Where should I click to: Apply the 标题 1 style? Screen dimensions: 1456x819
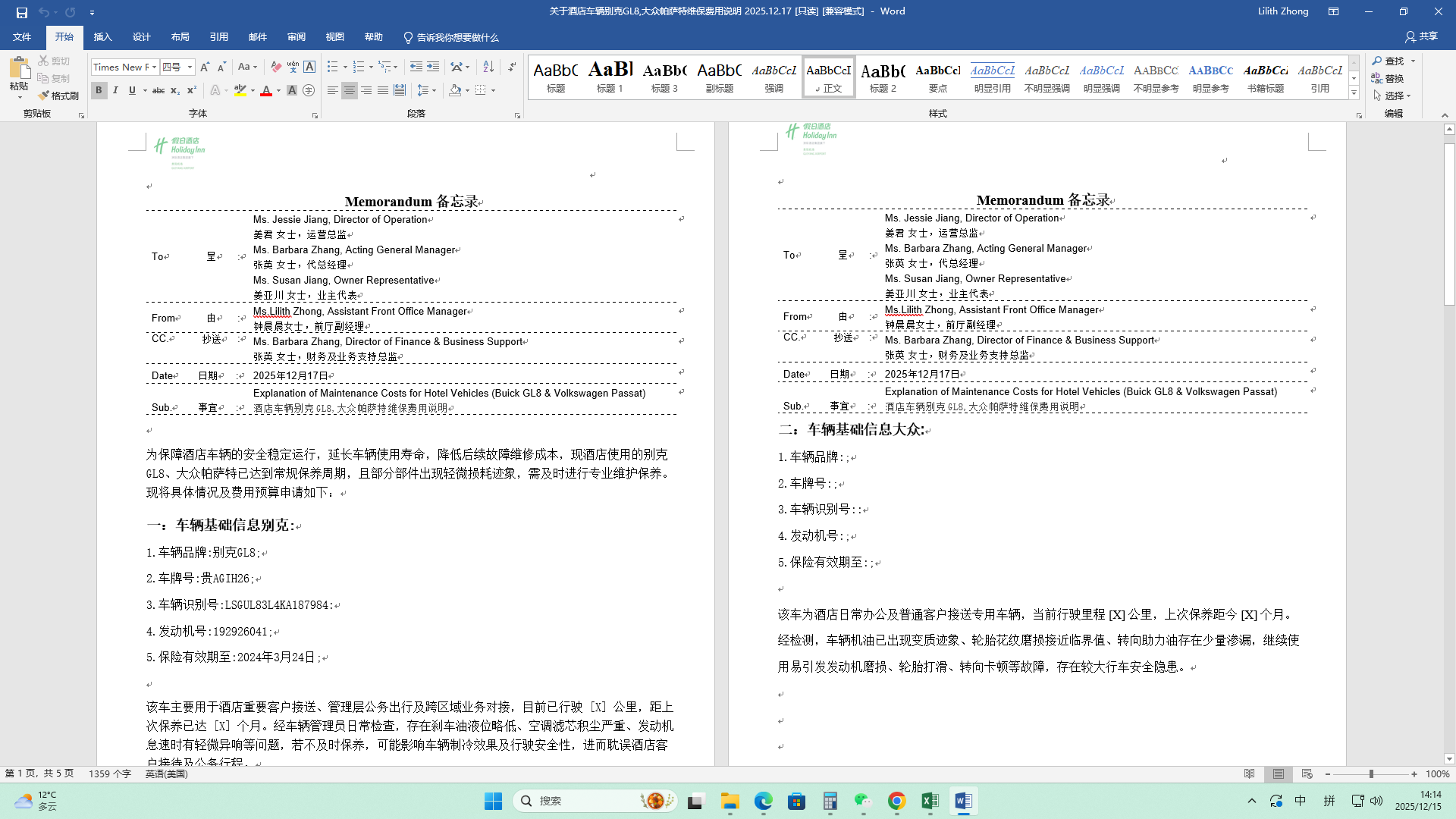[x=610, y=77]
